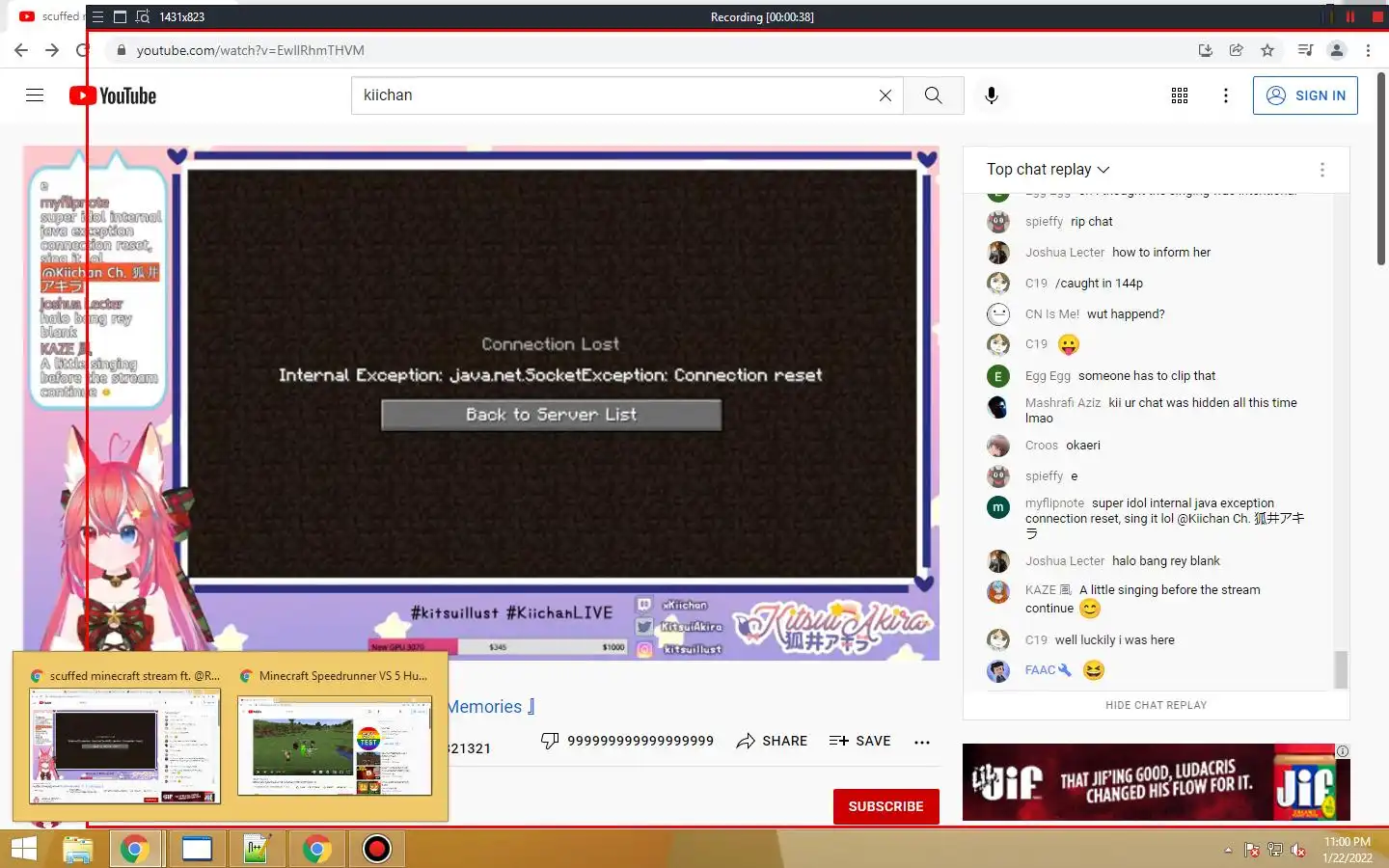Click the Back to Server List button in video
This screenshot has width=1389, height=868.
tap(551, 415)
